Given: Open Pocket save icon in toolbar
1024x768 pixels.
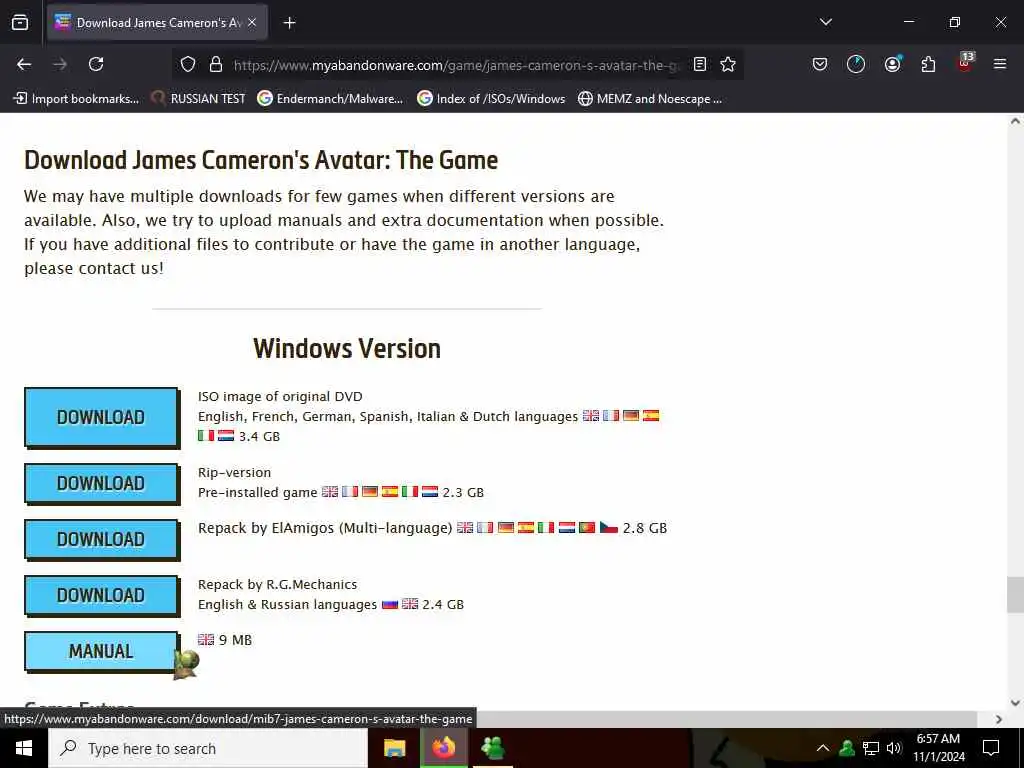Looking at the screenshot, I should click(820, 64).
